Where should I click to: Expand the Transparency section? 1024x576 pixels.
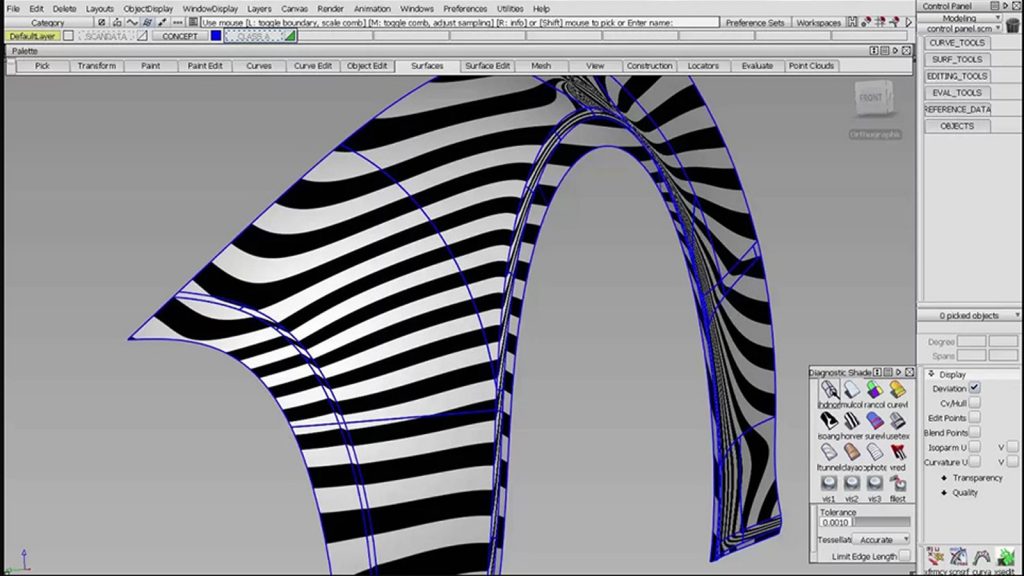point(975,478)
